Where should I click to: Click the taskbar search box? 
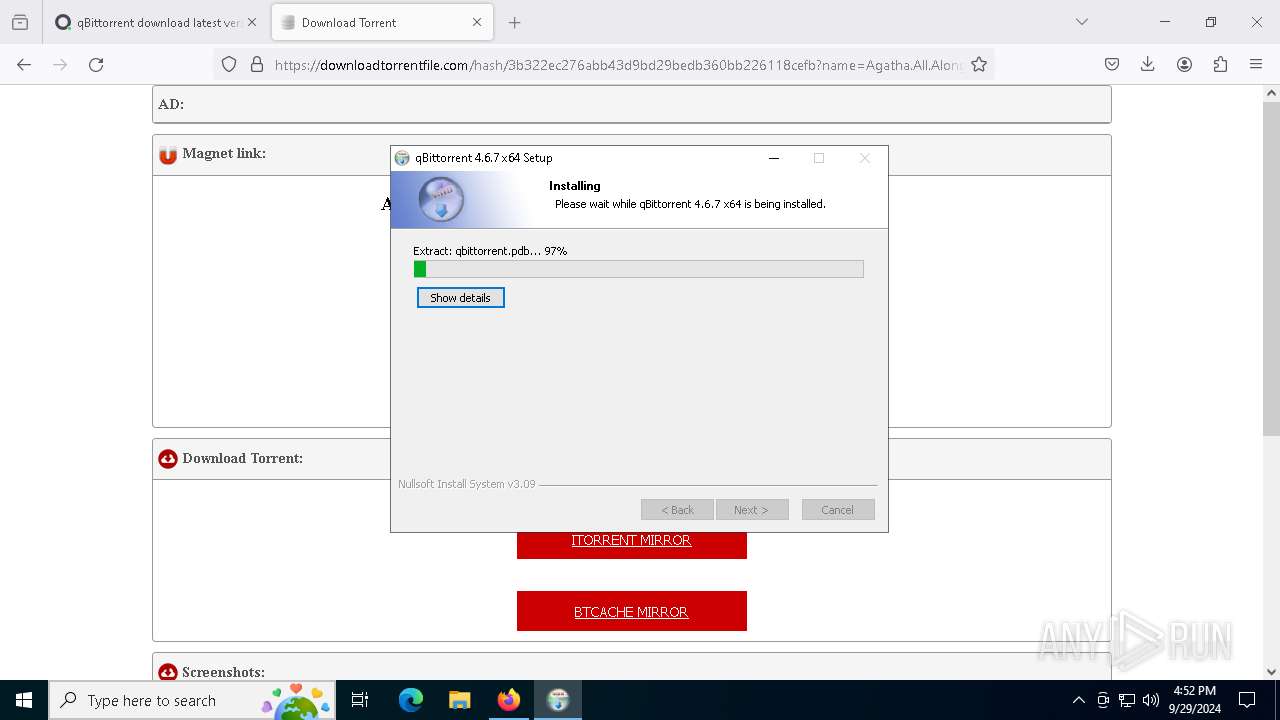(x=192, y=700)
